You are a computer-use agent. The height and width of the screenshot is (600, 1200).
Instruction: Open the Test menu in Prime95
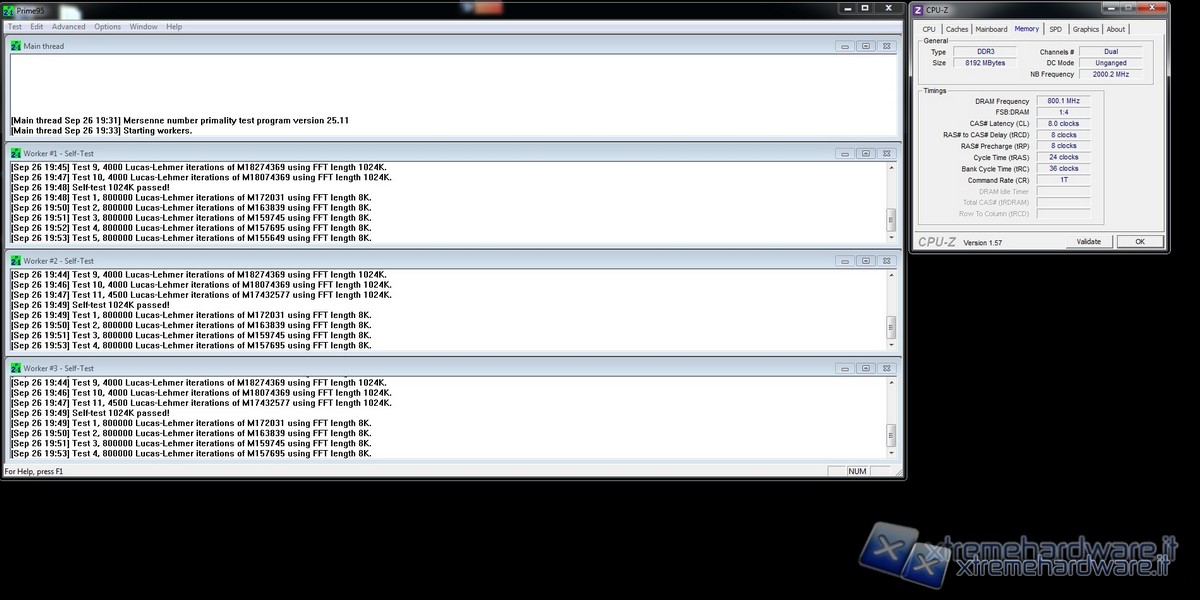15,27
